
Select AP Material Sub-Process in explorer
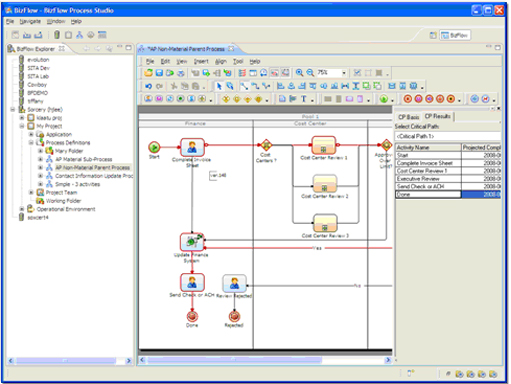(x=83, y=159)
